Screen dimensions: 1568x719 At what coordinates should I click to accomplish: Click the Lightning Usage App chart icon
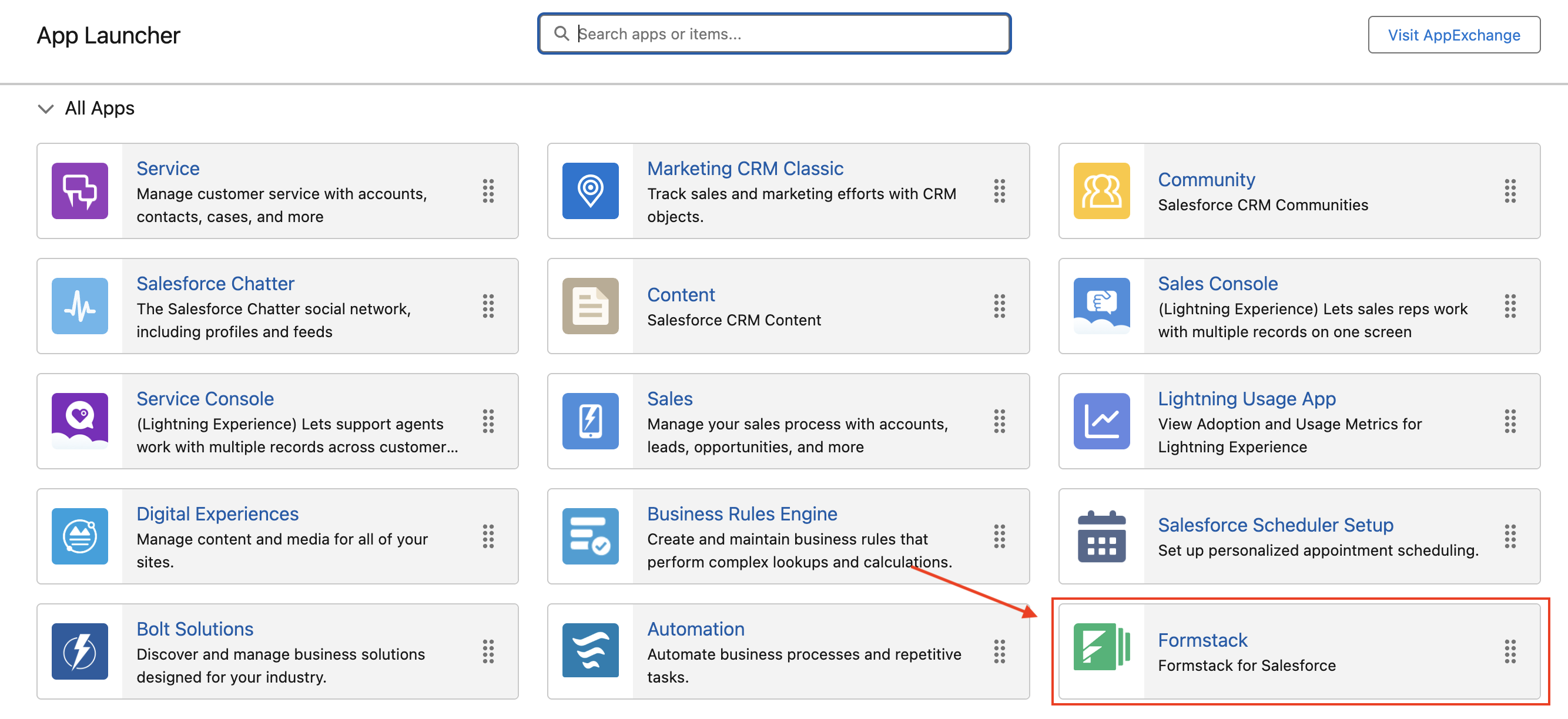coord(1101,421)
